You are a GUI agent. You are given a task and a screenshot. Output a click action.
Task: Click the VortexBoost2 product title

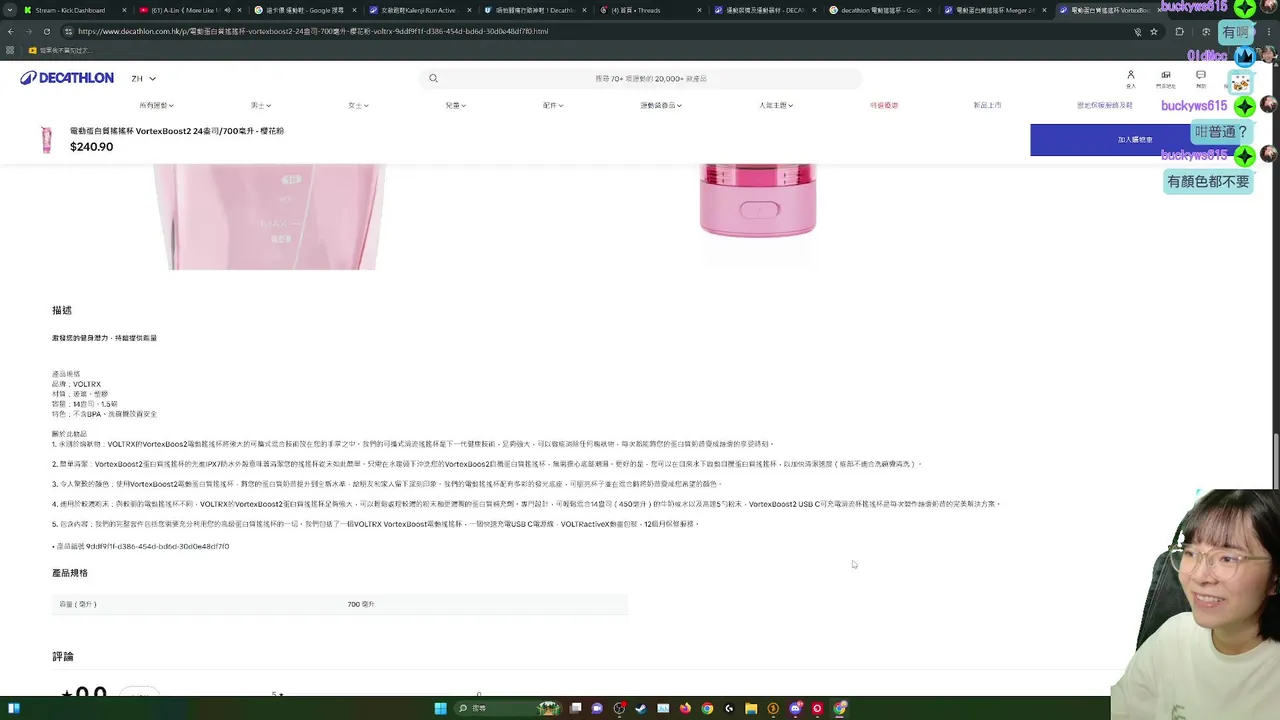[177, 131]
